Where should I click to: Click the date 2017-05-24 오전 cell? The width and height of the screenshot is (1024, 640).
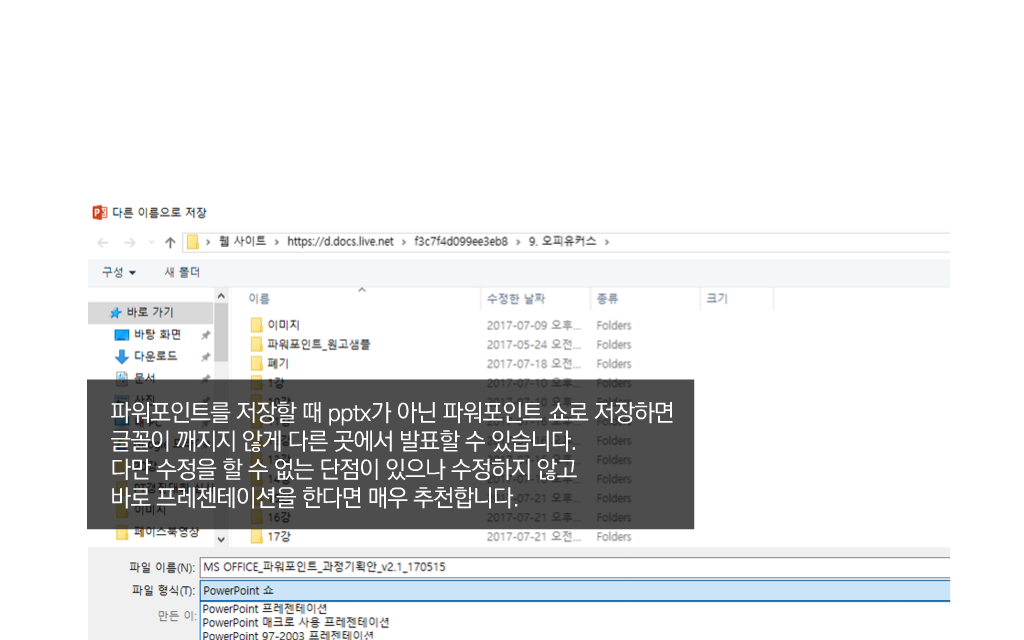[x=534, y=345]
